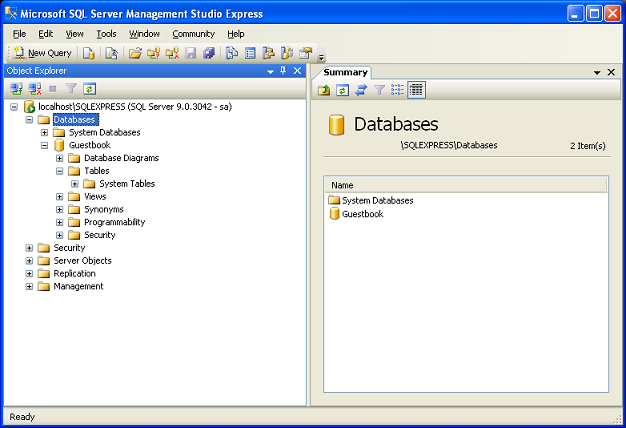The width and height of the screenshot is (626, 428).
Task: Click the folder icon with red question mark
Action: click(154, 53)
